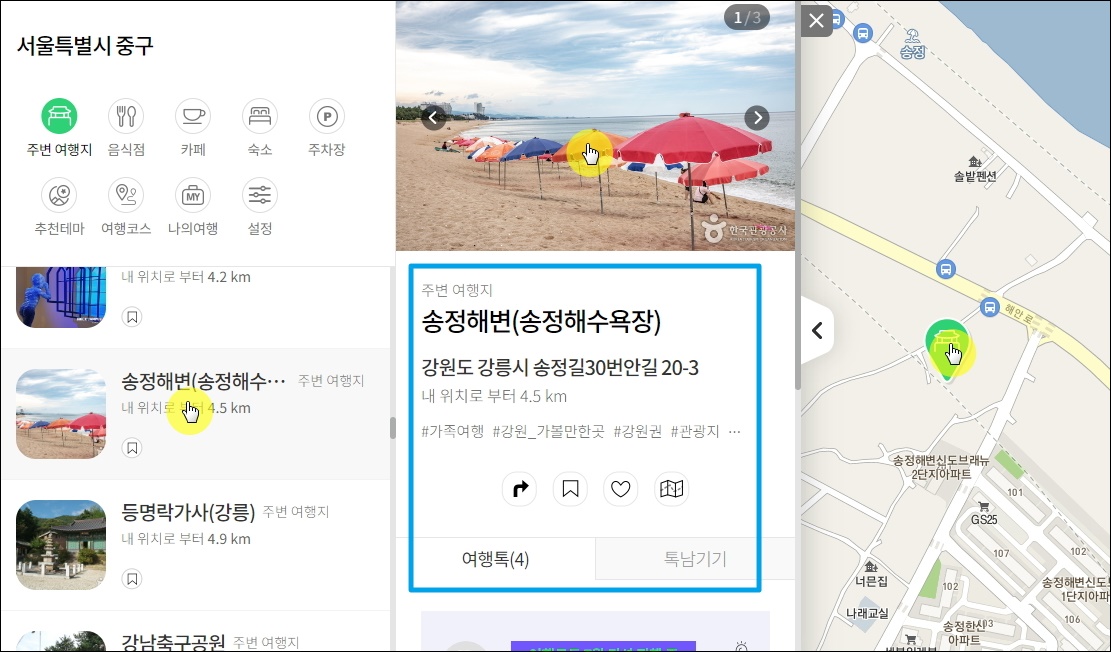Viewport: 1111px width, 652px height.
Task: Click the bus stop marker near 해안로
Action: (x=990, y=308)
